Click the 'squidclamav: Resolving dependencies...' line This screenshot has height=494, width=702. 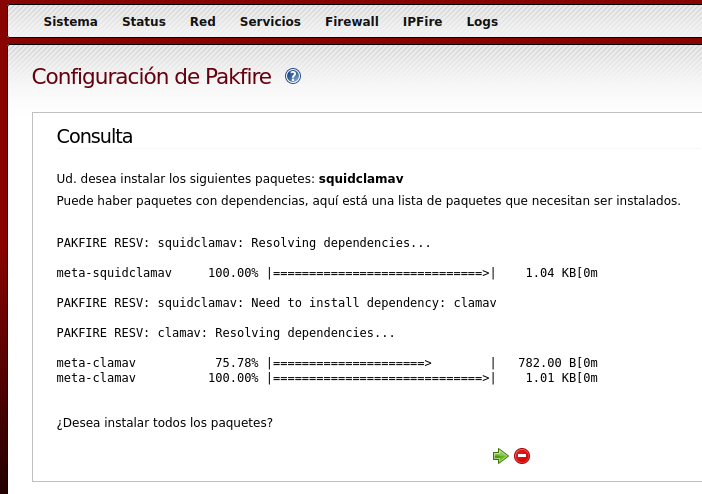tap(244, 243)
